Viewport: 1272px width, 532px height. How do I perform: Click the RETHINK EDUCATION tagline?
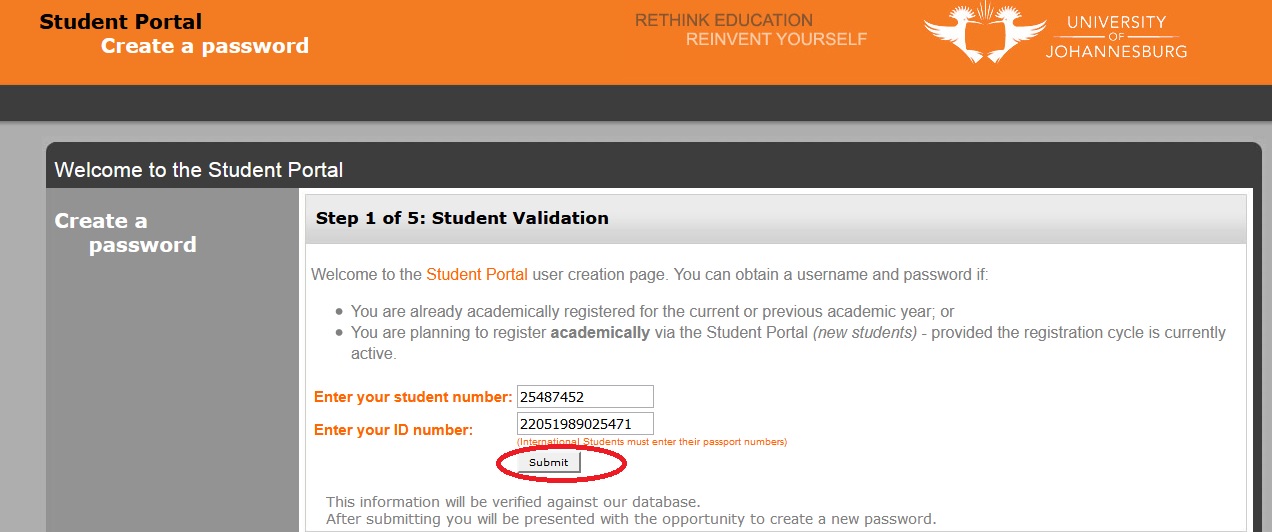point(724,20)
